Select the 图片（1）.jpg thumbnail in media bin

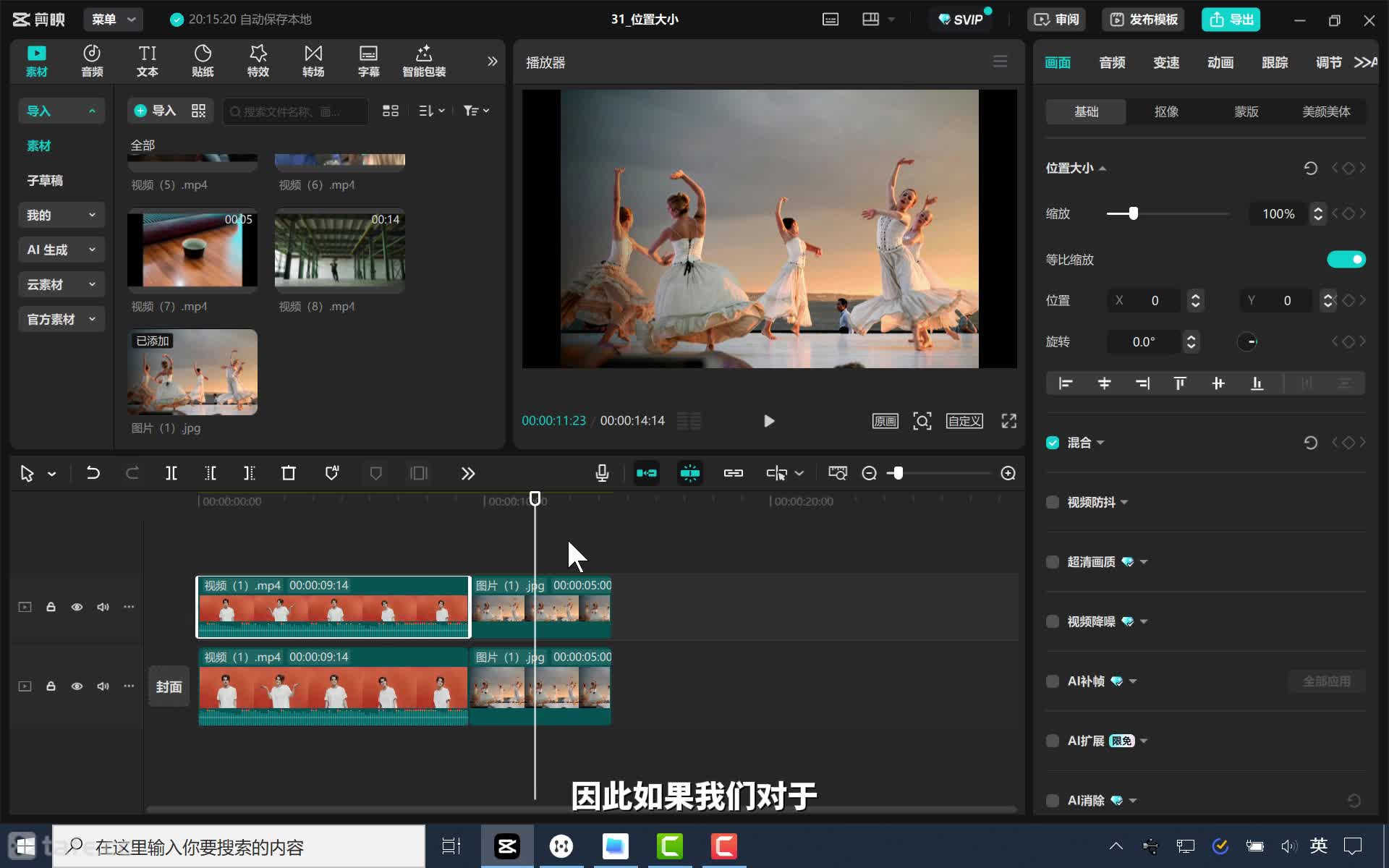pyautogui.click(x=192, y=372)
